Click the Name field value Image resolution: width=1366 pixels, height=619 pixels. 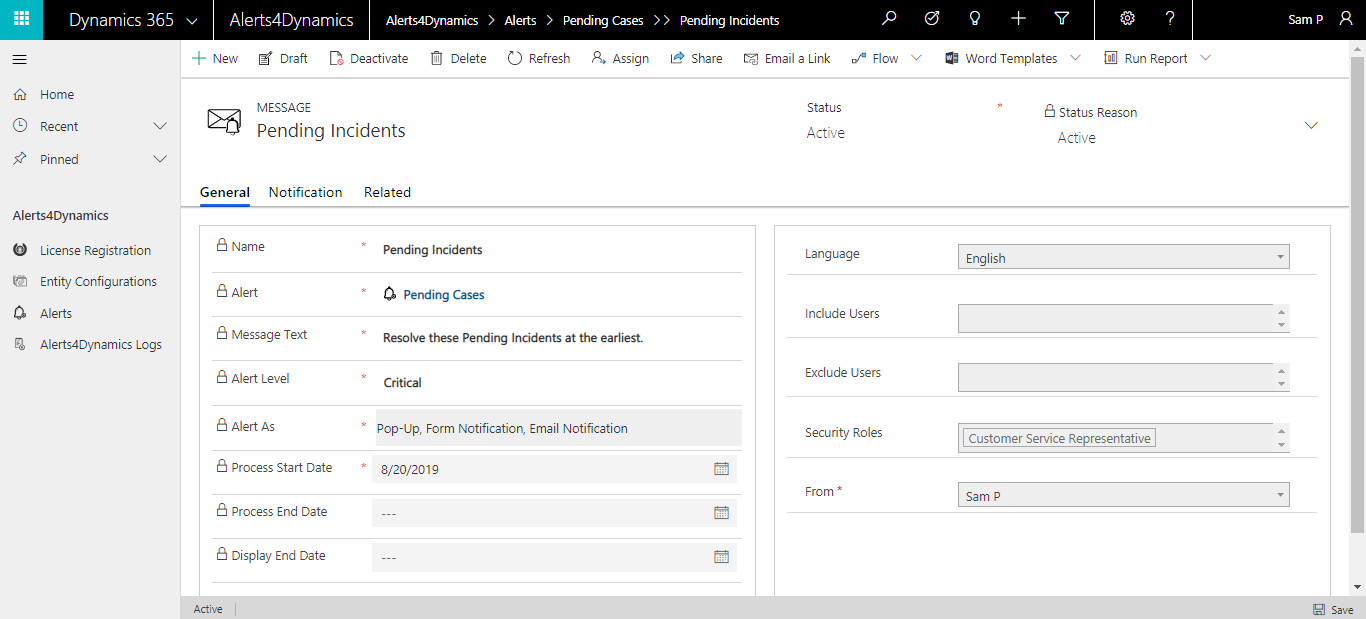432,249
